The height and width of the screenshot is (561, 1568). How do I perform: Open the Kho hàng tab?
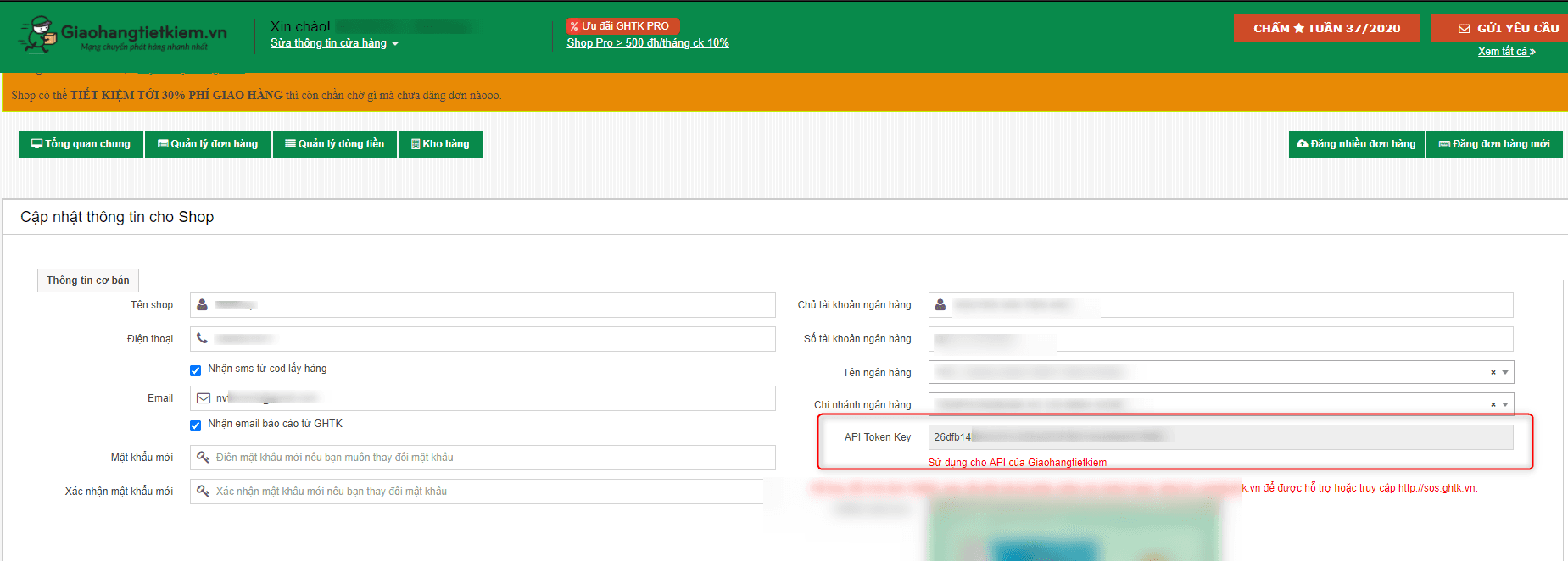click(x=441, y=144)
